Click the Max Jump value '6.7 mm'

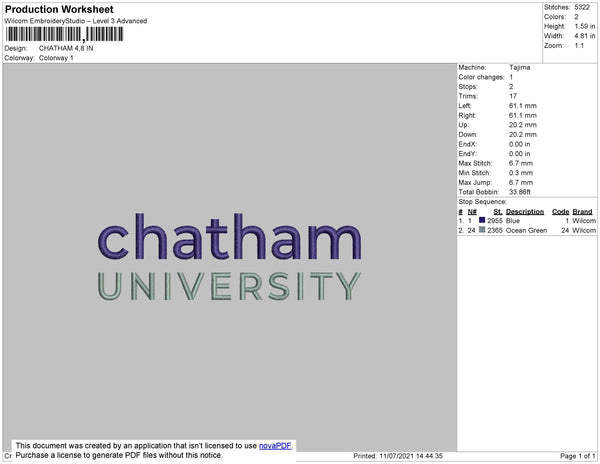point(520,182)
